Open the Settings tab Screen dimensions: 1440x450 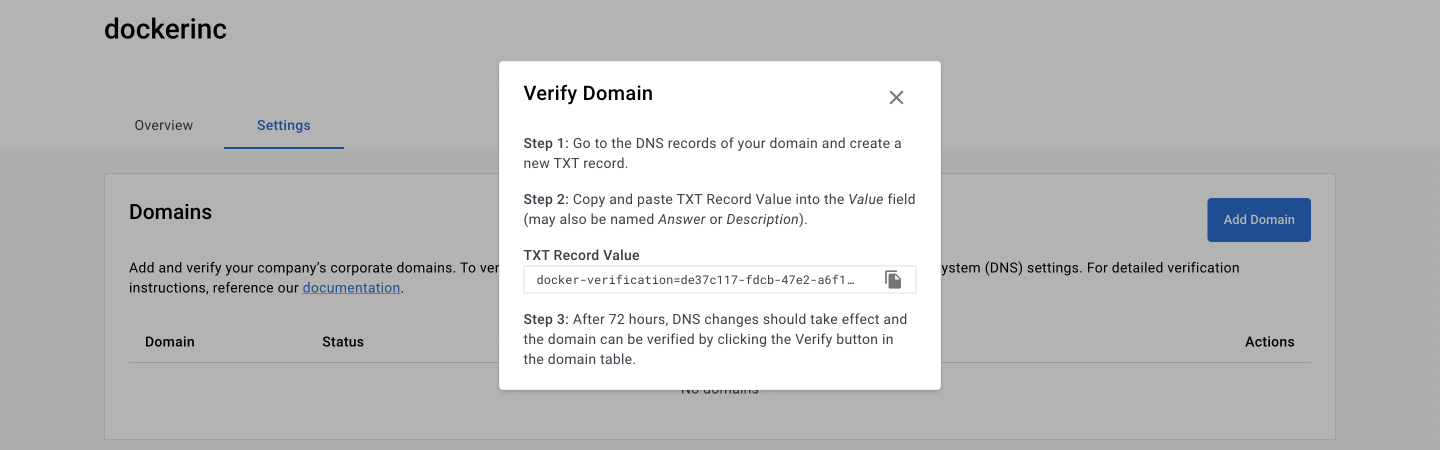click(x=284, y=125)
